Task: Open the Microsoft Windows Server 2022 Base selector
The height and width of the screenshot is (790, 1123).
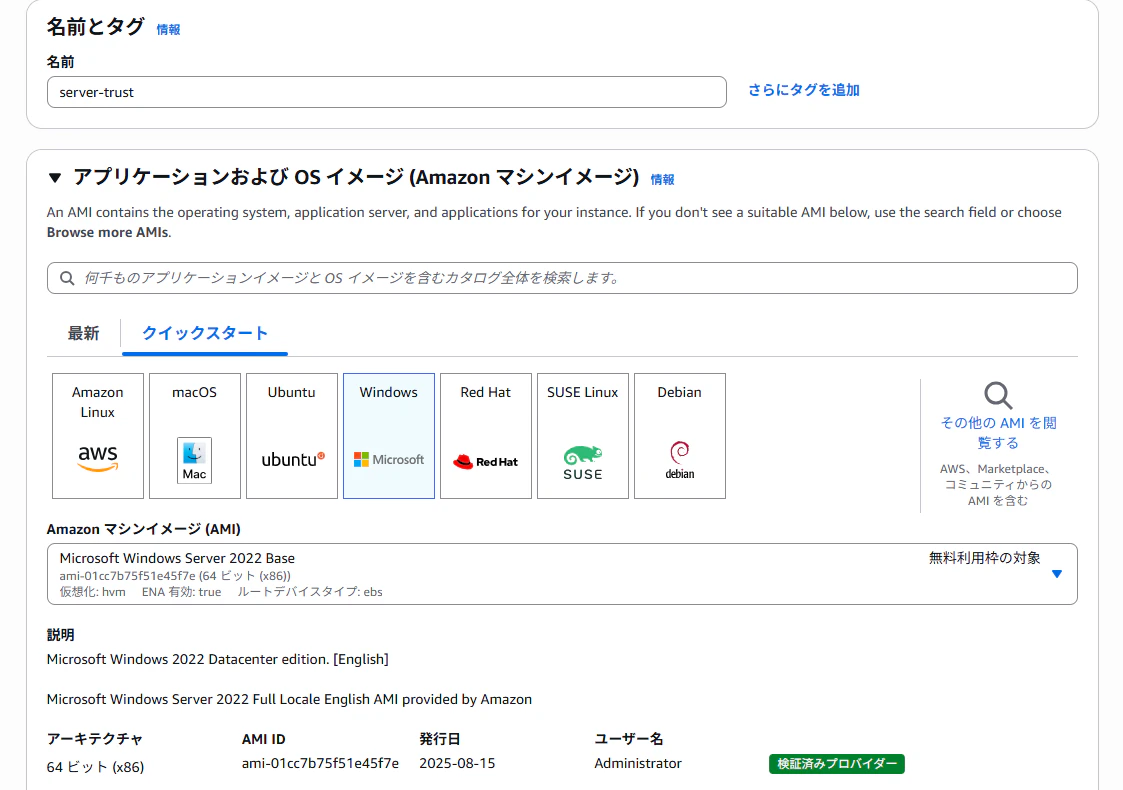Action: coord(562,574)
